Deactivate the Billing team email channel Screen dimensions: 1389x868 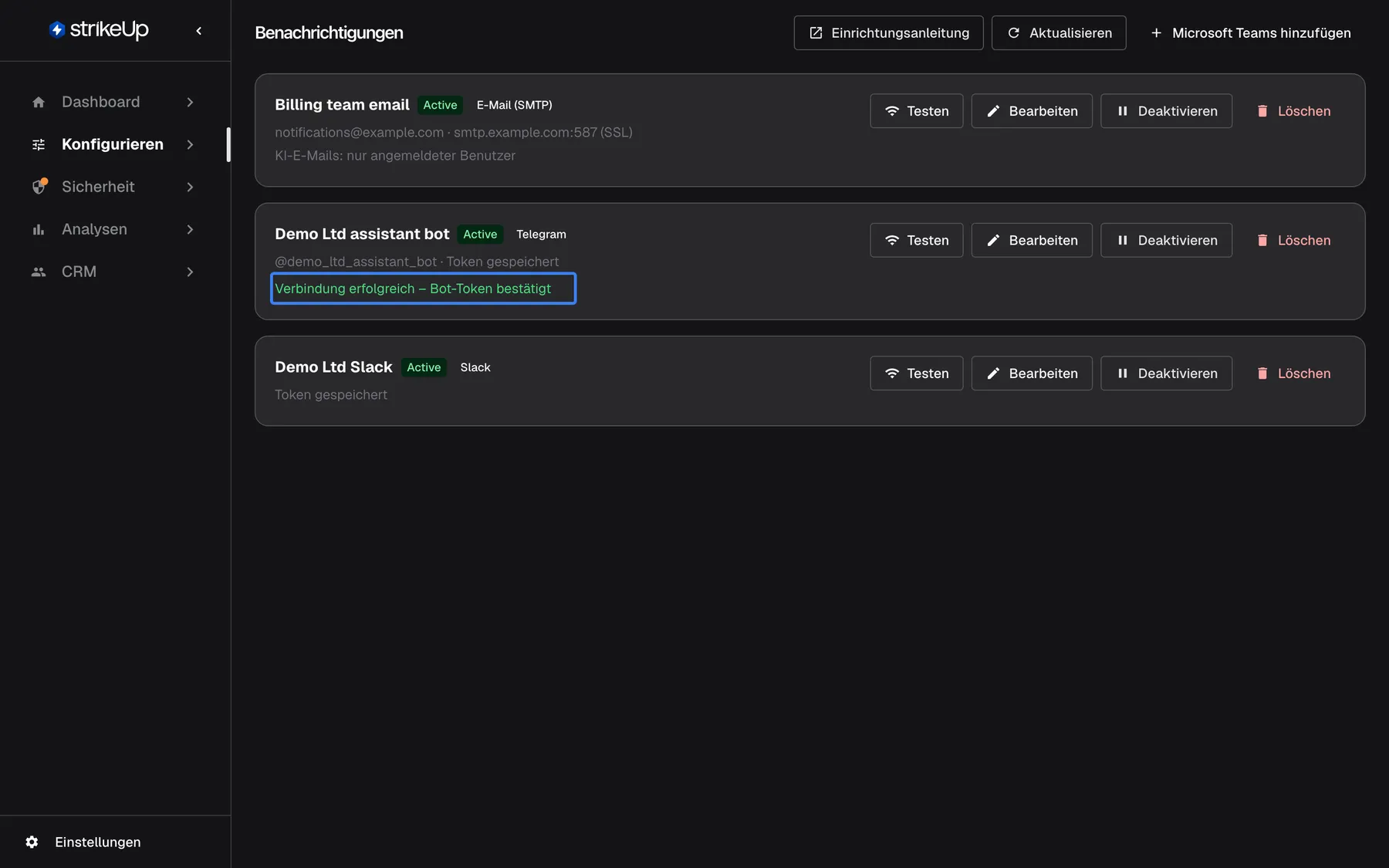1166,111
